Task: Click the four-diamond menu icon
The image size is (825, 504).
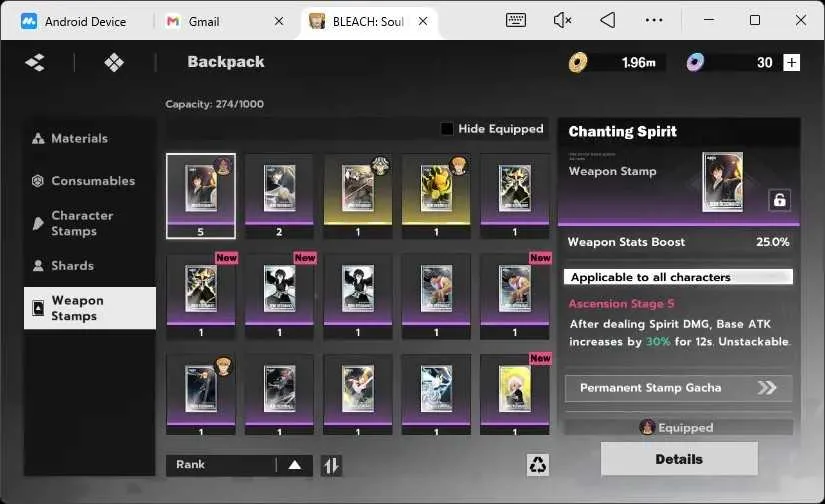Action: point(114,63)
